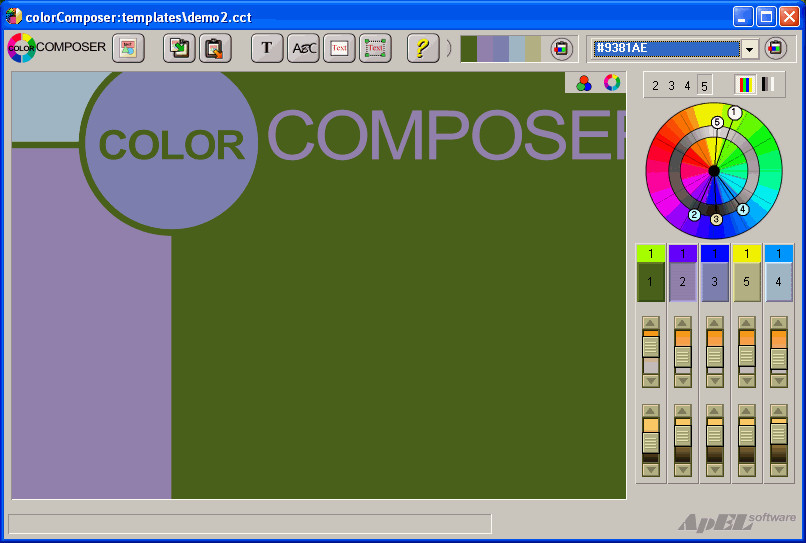Image resolution: width=806 pixels, height=543 pixels.
Task: Open the hex color dropdown arrow
Action: 749,49
